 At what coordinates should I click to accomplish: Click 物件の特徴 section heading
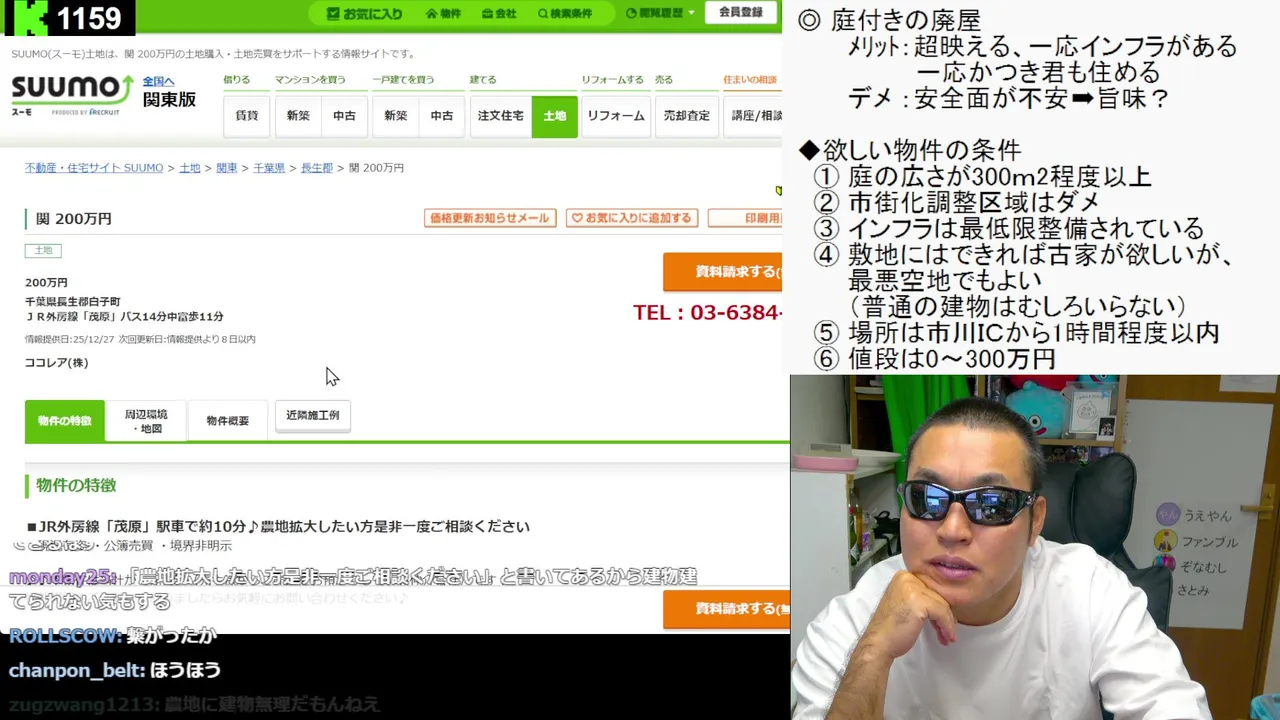pos(76,485)
